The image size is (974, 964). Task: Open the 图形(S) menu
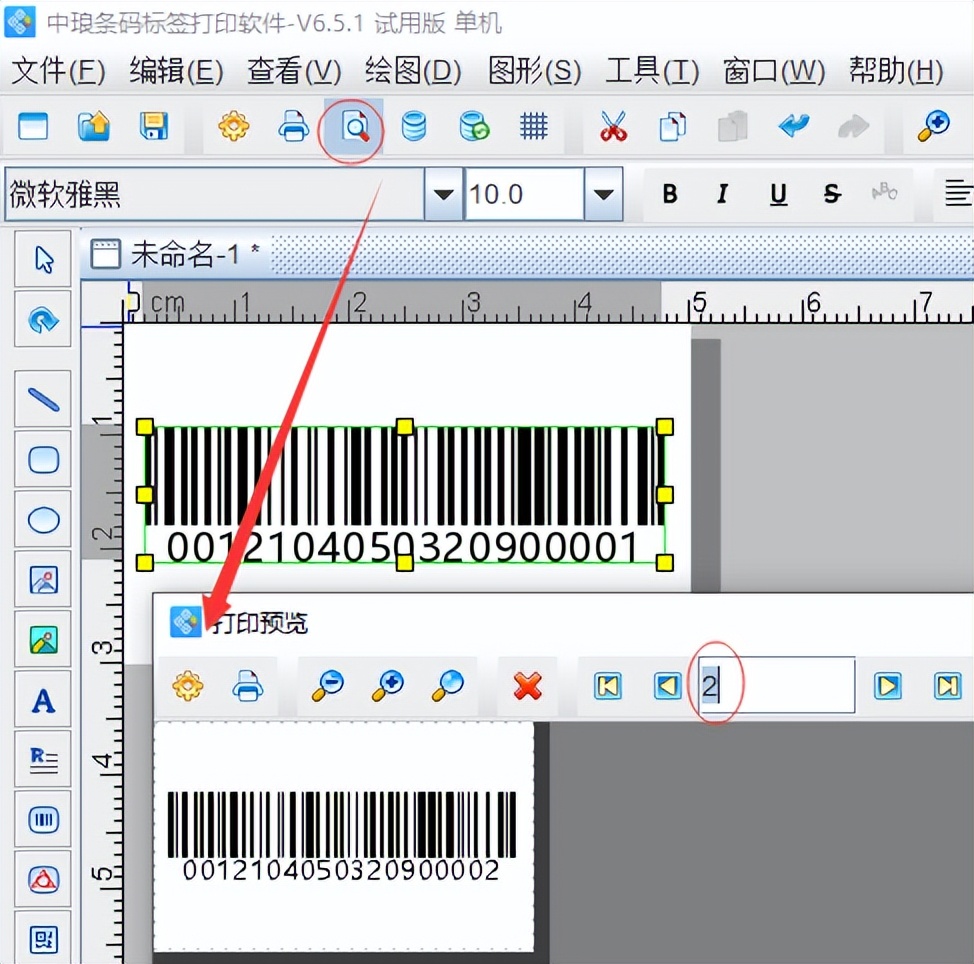534,71
